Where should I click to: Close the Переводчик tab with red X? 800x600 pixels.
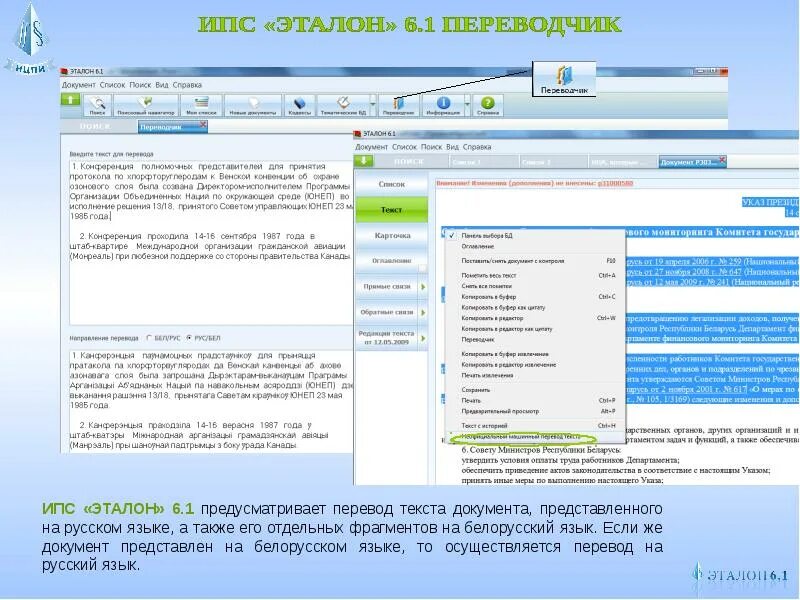coord(203,124)
